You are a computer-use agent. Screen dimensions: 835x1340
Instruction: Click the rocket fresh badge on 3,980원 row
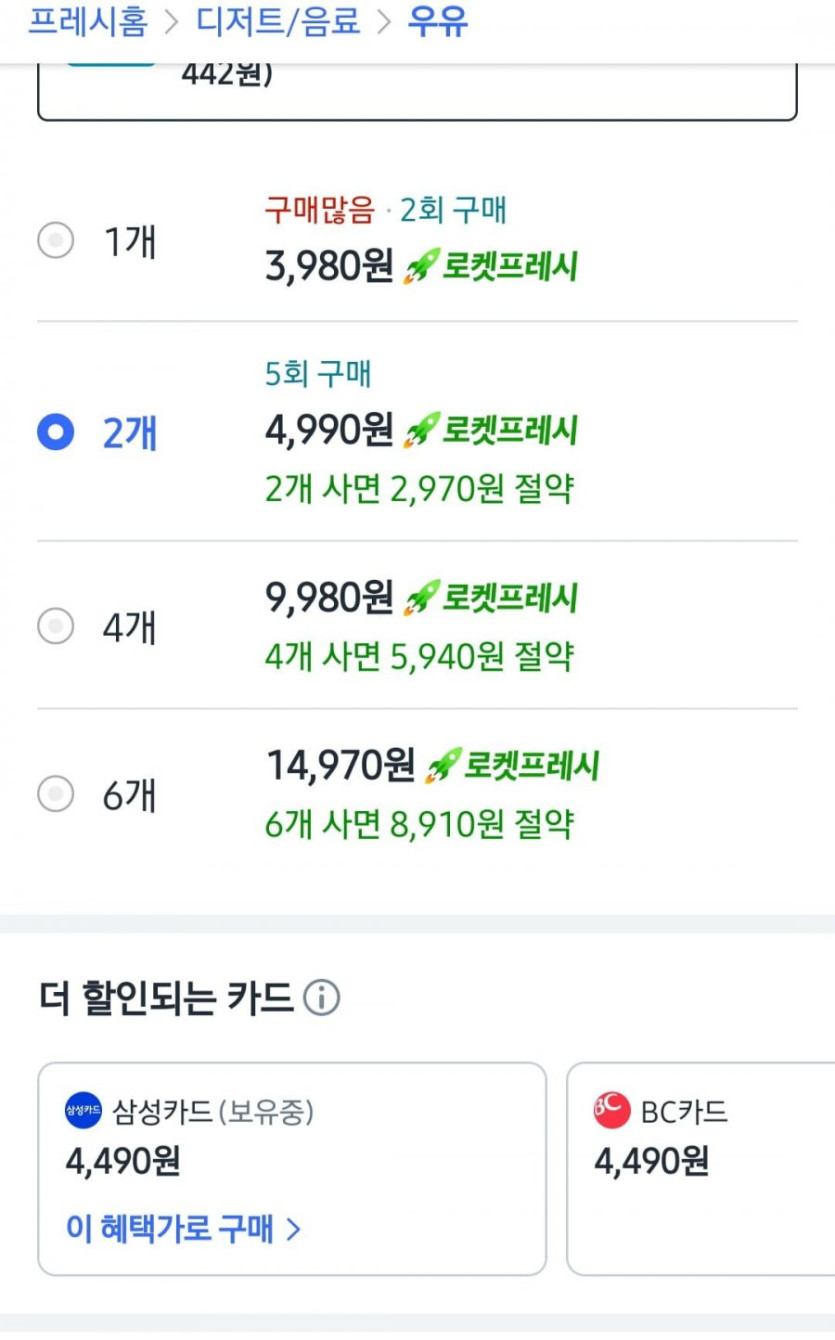491,268
